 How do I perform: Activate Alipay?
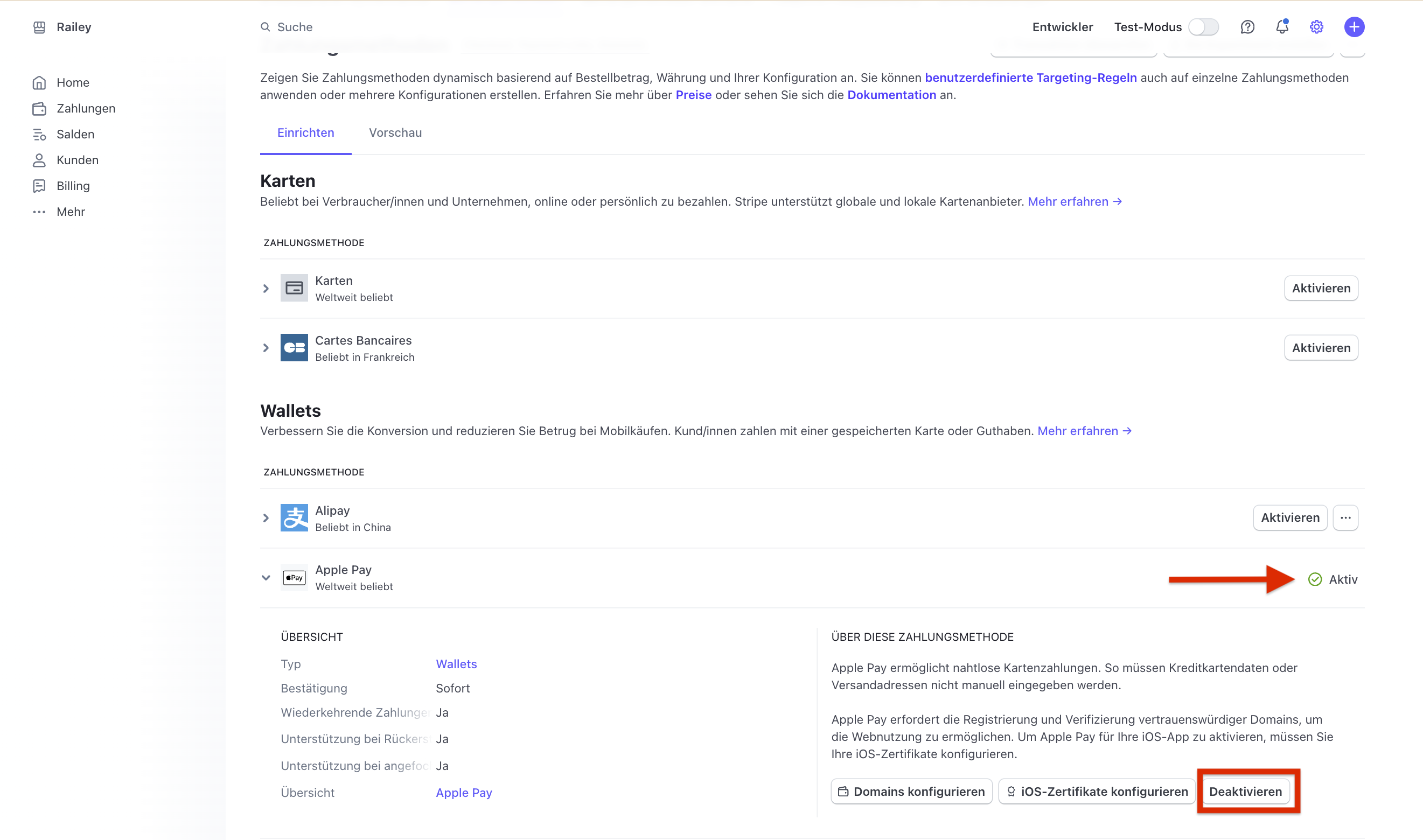1290,518
